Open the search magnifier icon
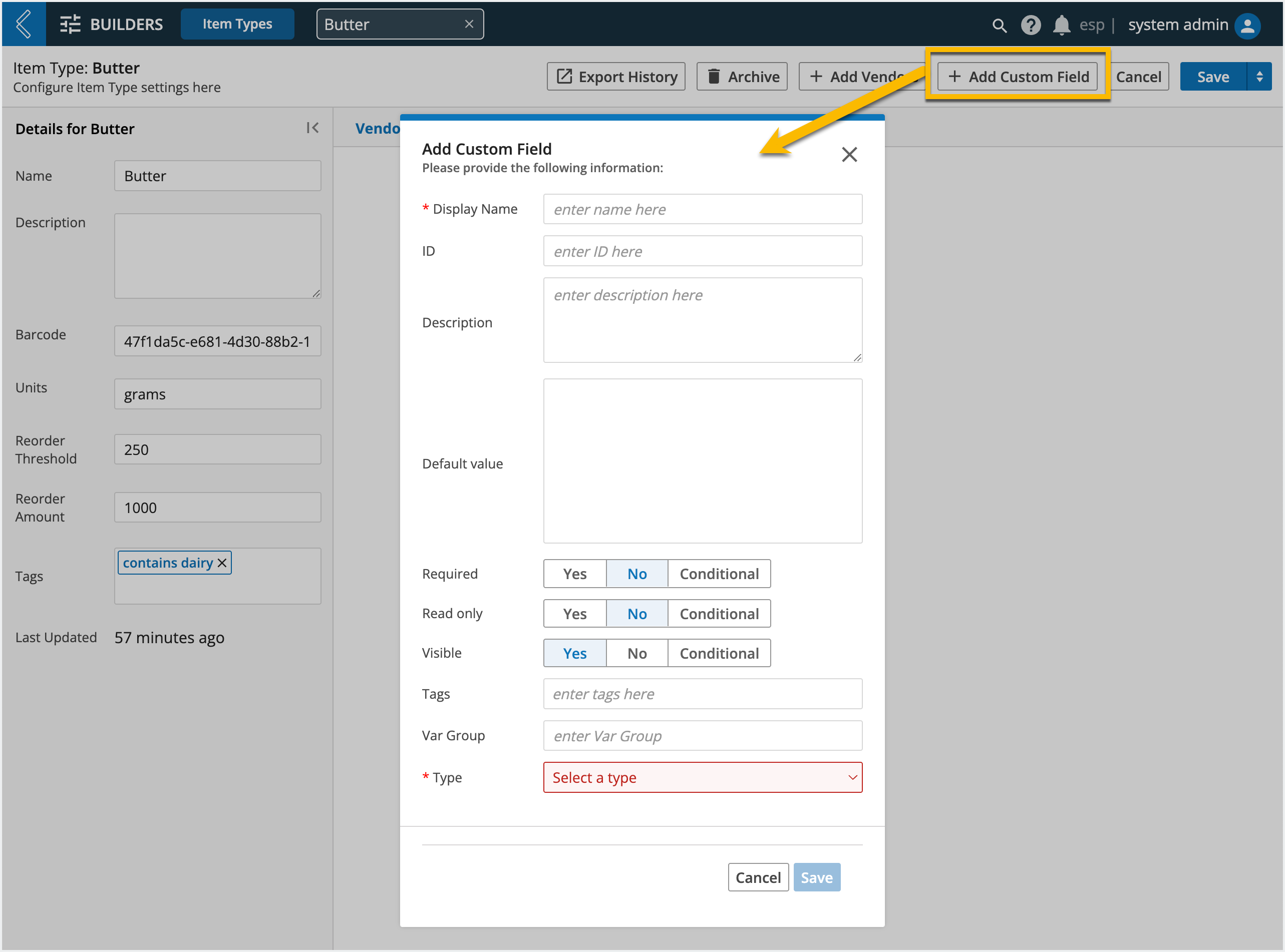Screen dimensions: 1285x952 pyautogui.click(x=999, y=26)
